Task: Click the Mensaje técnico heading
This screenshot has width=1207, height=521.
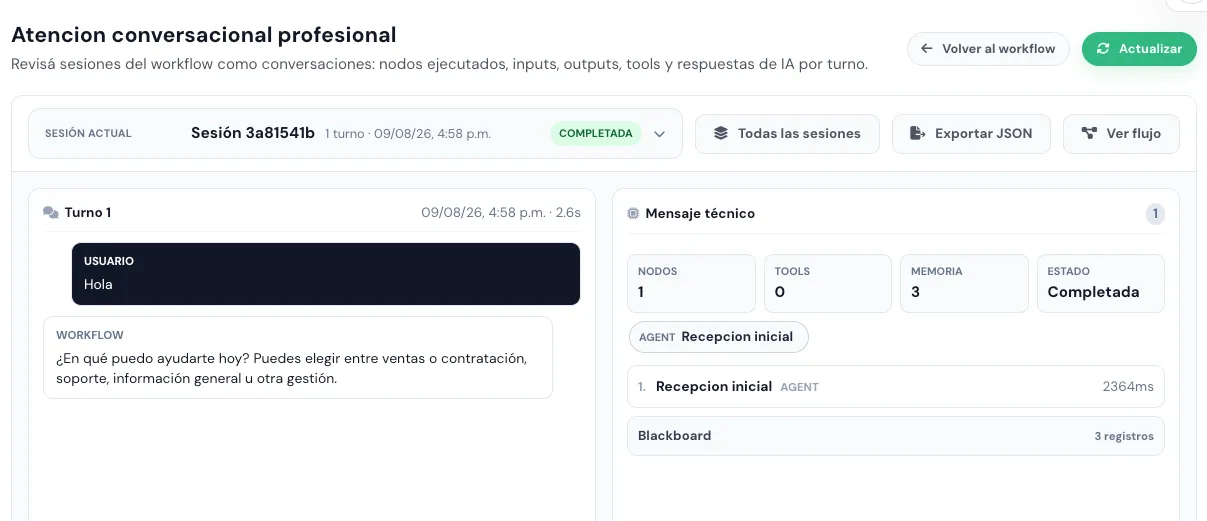Action: click(700, 213)
